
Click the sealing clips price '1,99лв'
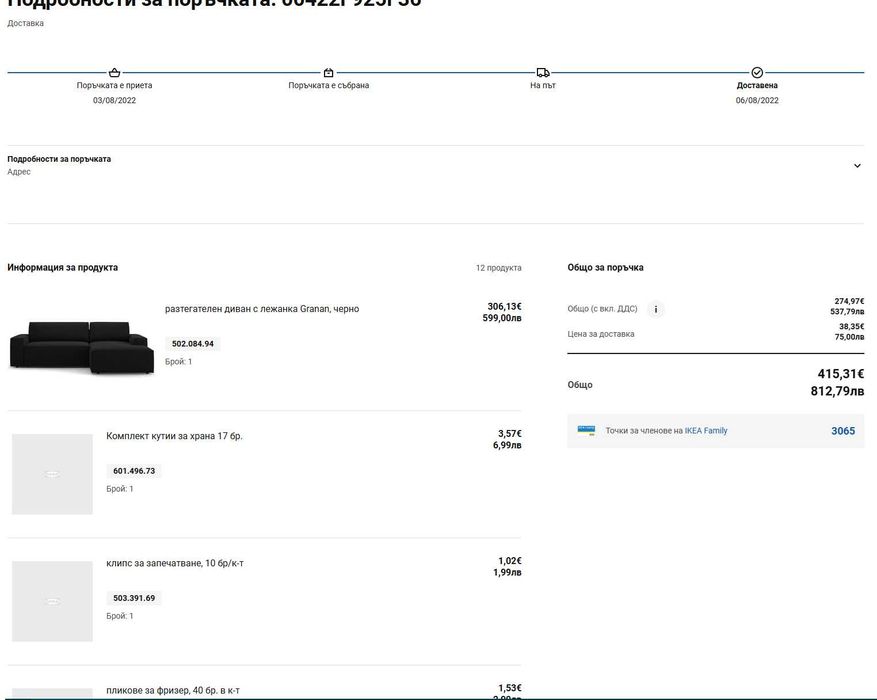pyautogui.click(x=507, y=573)
